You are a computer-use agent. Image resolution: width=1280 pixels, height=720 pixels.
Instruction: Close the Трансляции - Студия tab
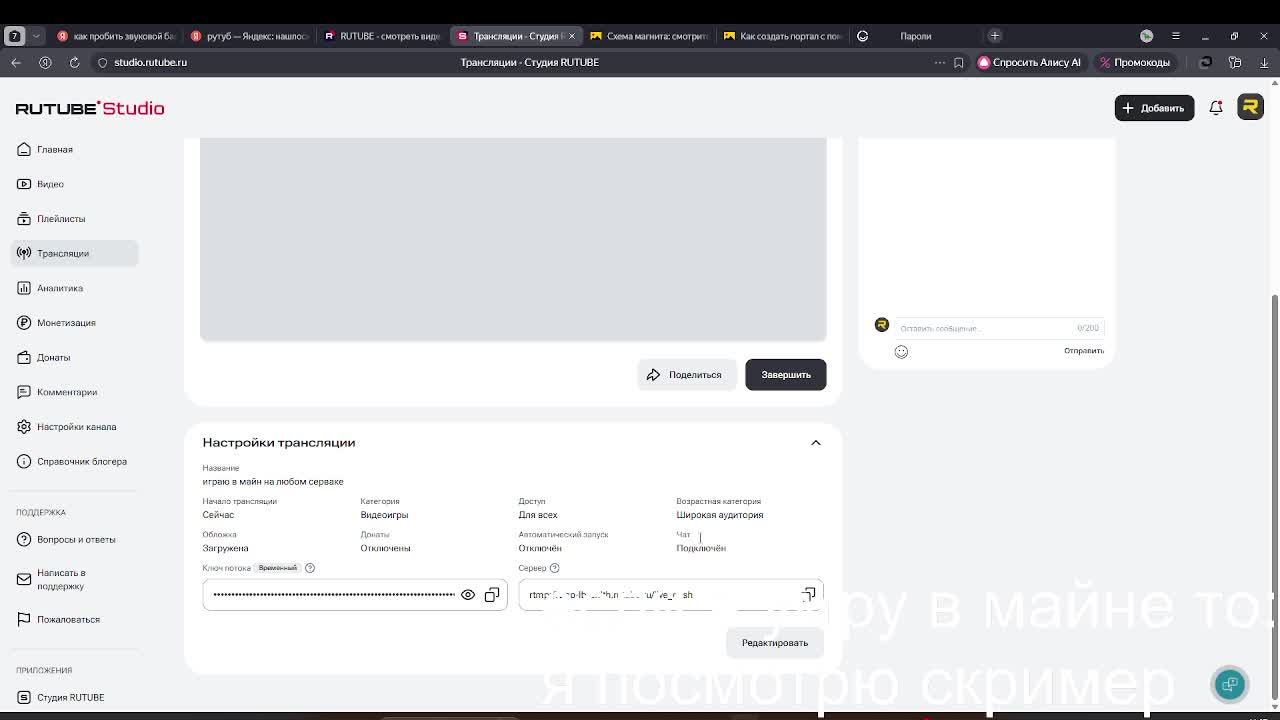point(572,36)
